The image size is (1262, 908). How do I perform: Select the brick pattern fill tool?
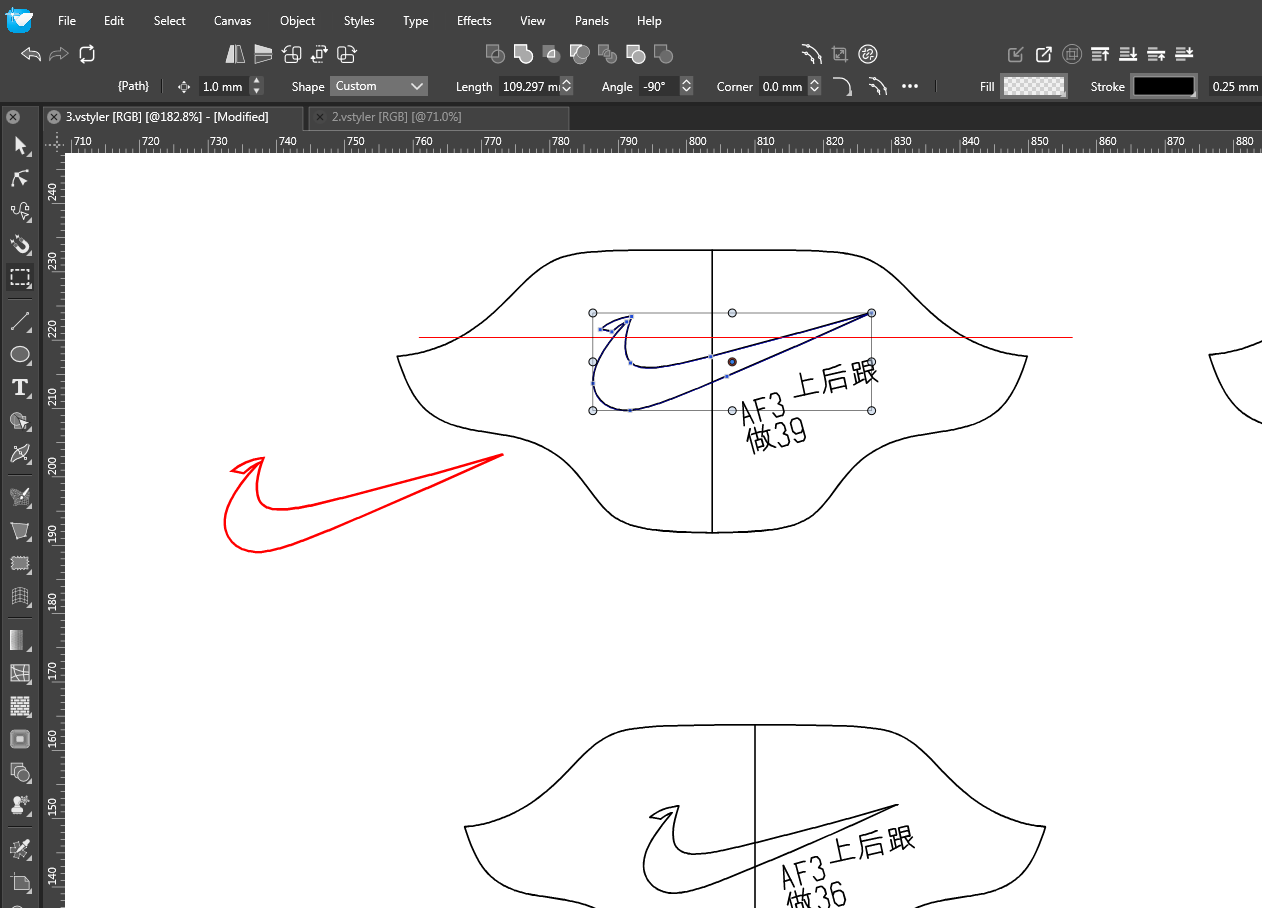(20, 706)
